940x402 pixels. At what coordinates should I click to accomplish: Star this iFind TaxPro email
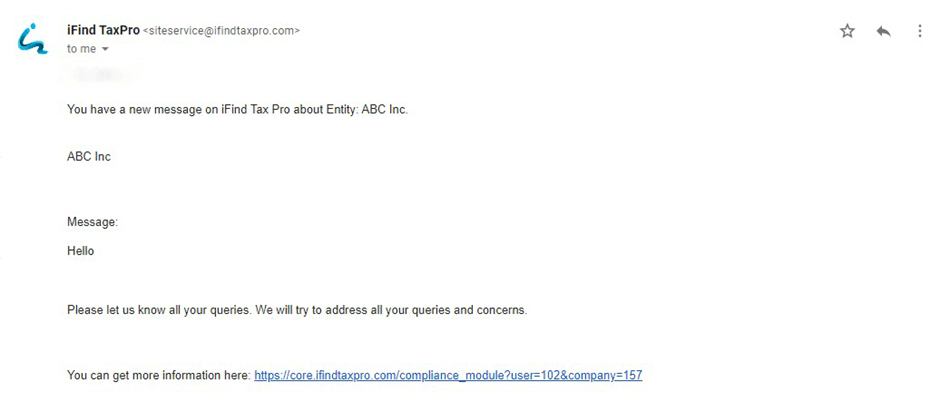(x=847, y=31)
